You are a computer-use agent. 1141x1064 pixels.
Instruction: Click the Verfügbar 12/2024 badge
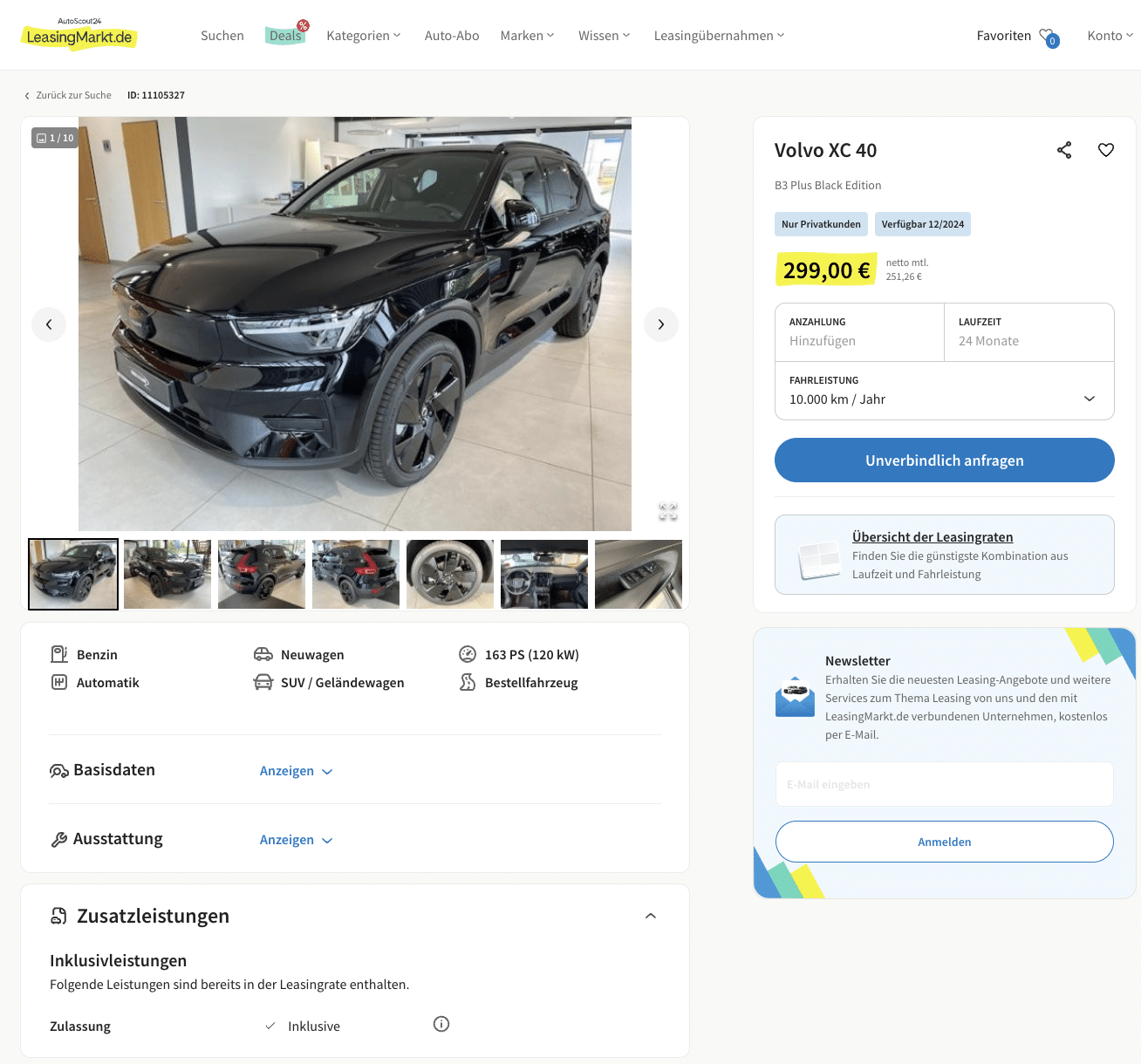[x=923, y=224]
